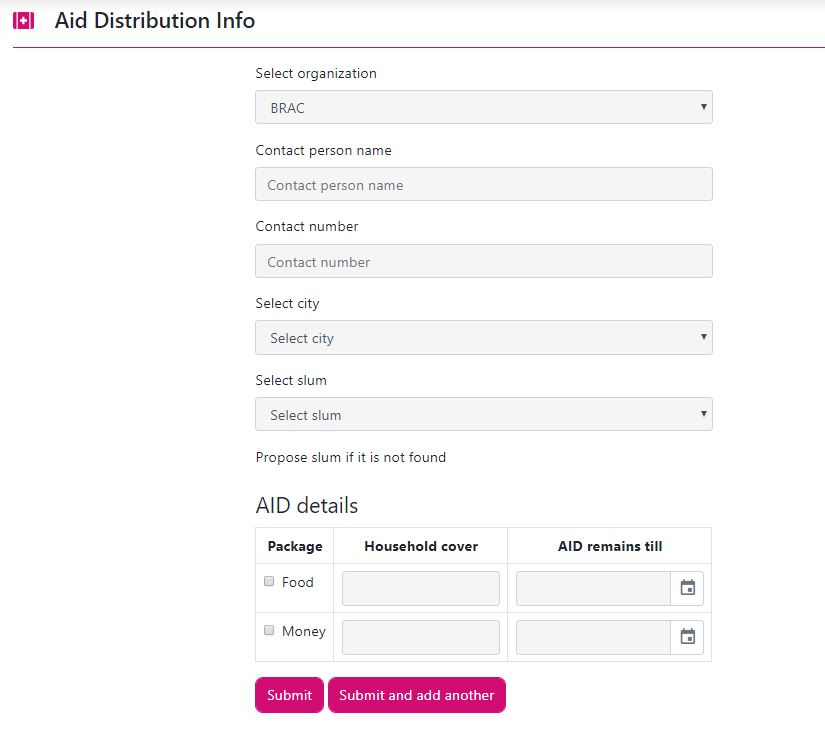Expand the Select city dropdown
This screenshot has width=825, height=732.
483,338
